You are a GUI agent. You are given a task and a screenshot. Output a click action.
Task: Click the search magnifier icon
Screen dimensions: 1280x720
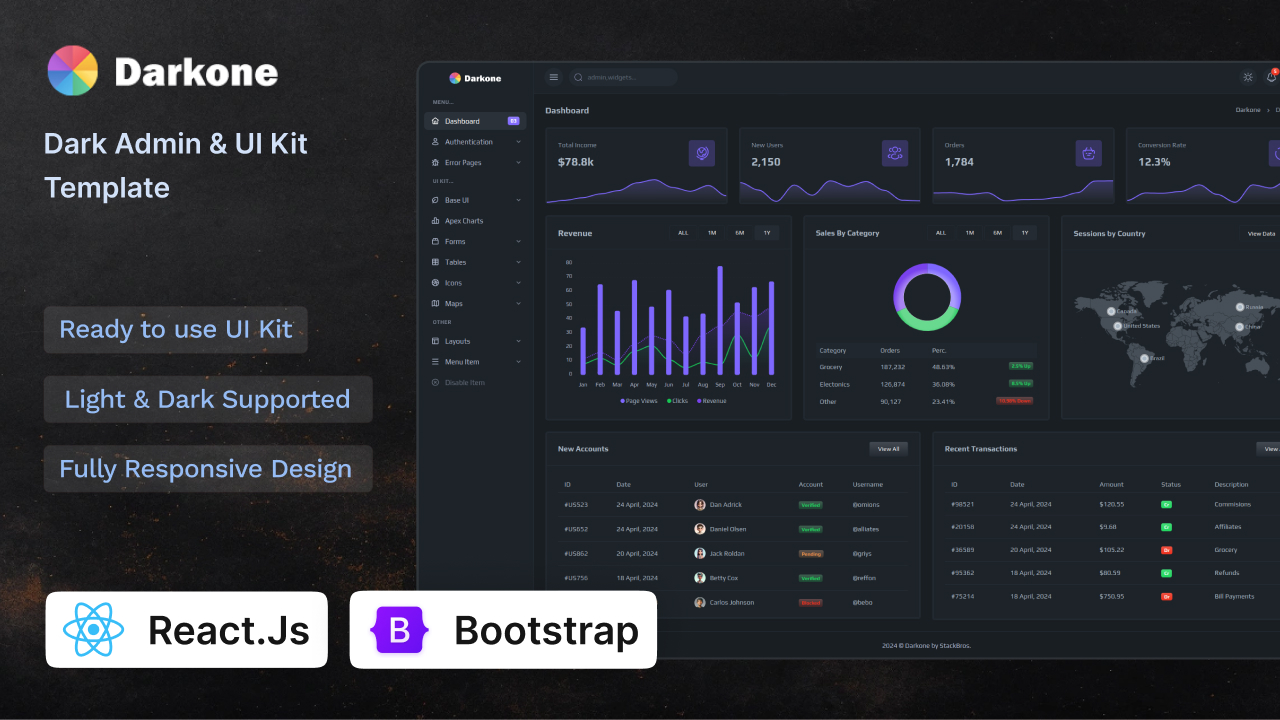click(x=579, y=77)
